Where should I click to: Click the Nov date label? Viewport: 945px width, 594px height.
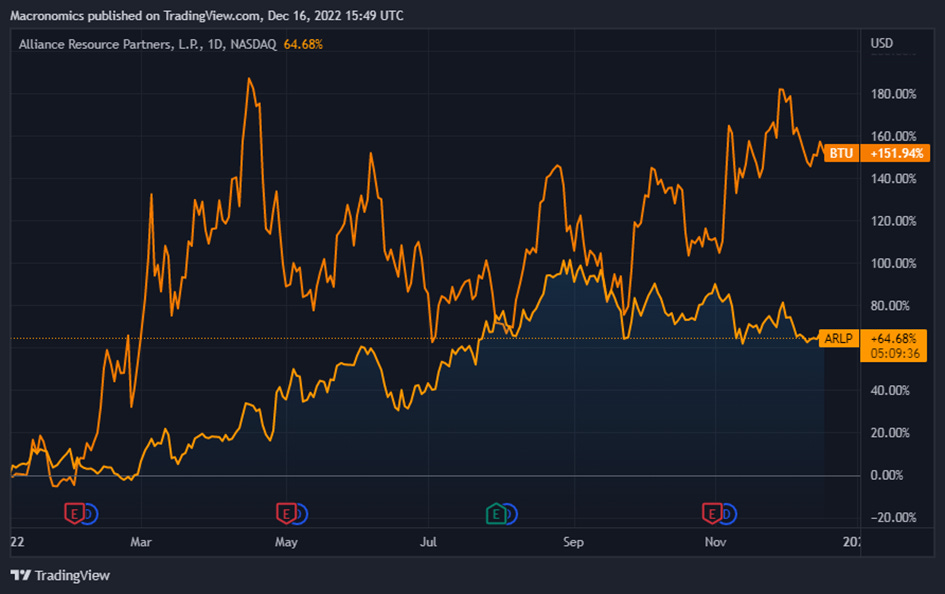(x=715, y=542)
